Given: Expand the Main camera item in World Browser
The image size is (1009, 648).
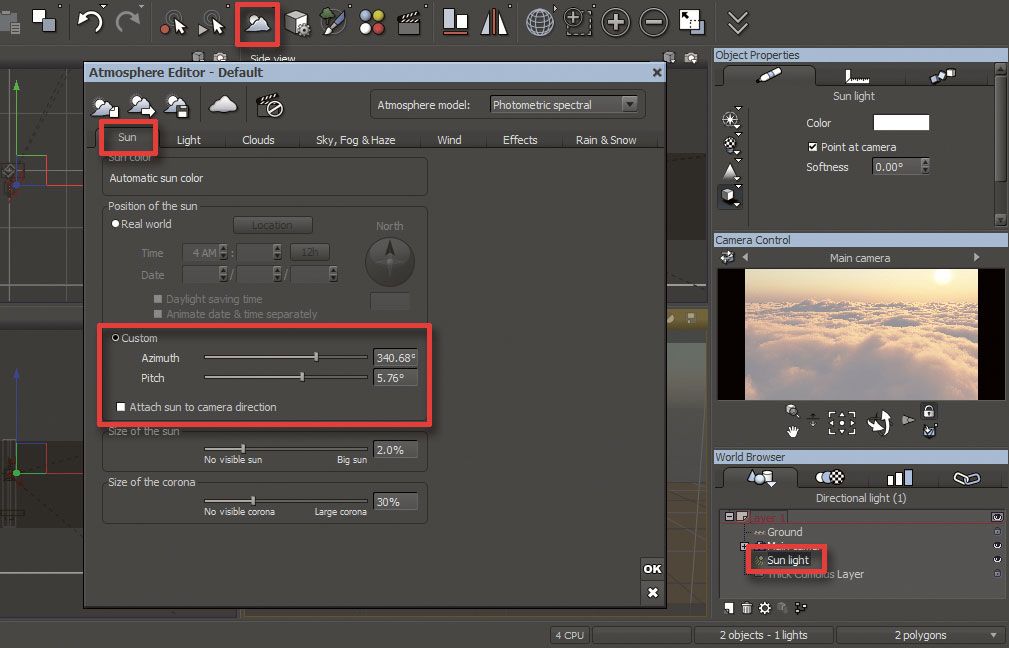Looking at the screenshot, I should 743,546.
